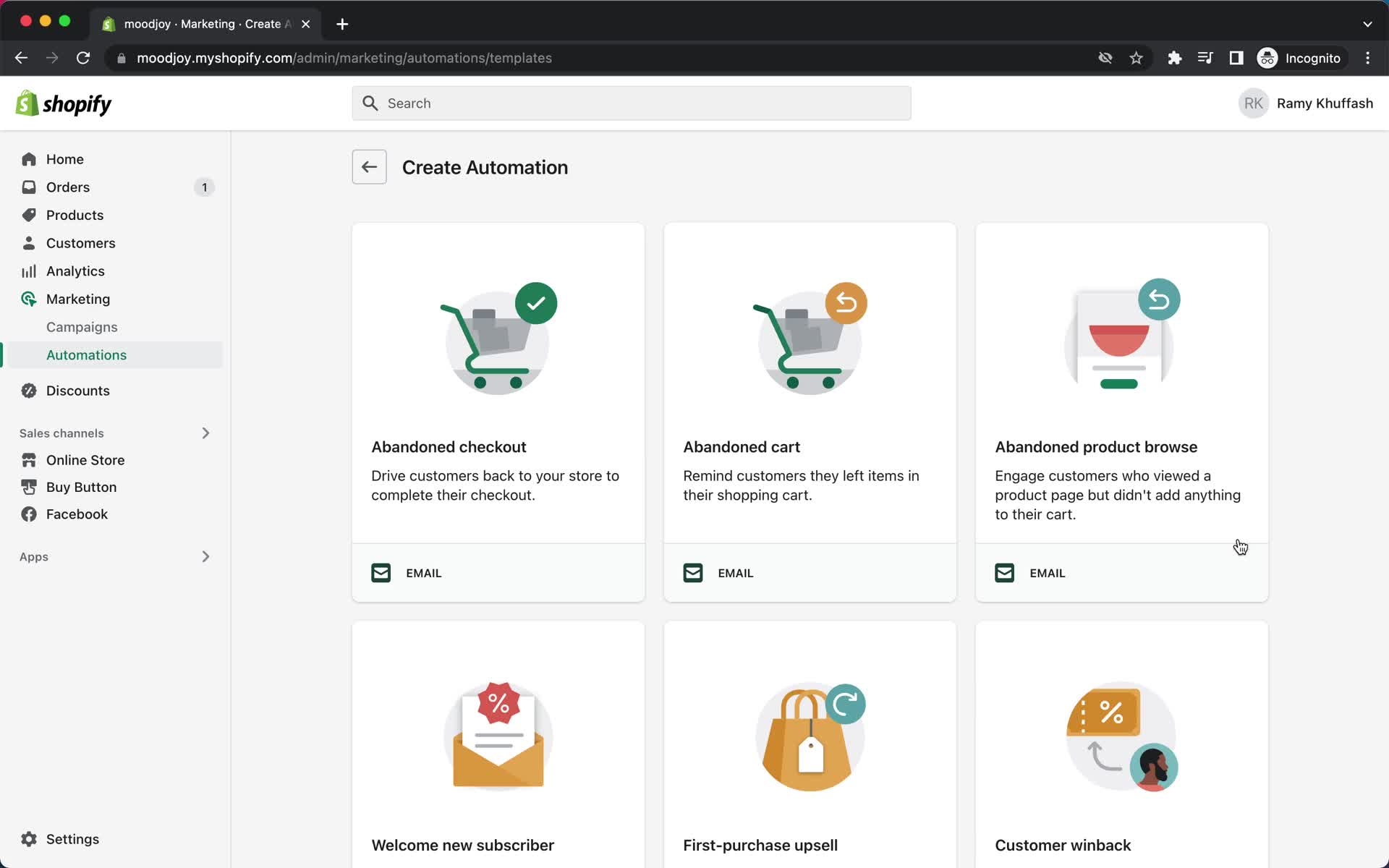Select the Automations menu item
Screen dimensions: 1389x868
[x=86, y=355]
